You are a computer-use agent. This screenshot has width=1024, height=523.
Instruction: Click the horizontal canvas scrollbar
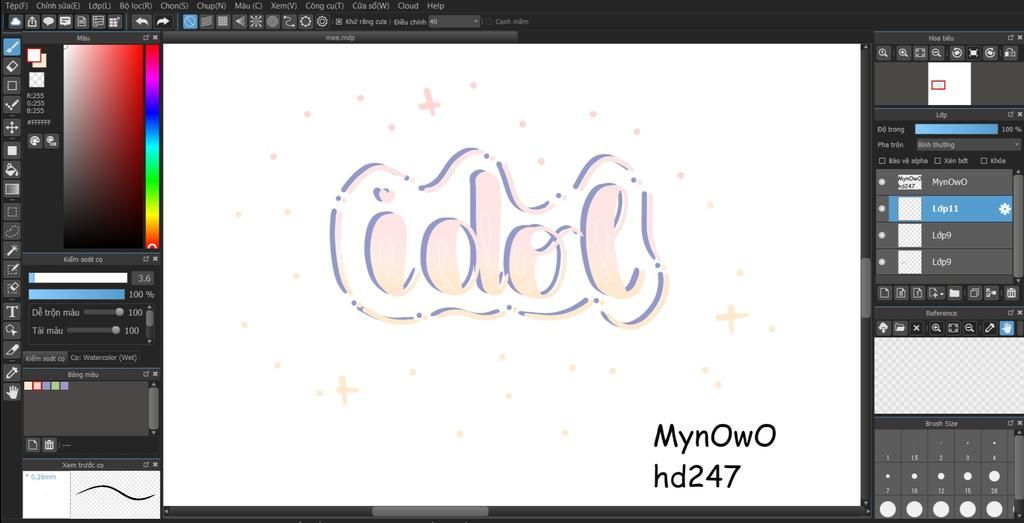430,512
